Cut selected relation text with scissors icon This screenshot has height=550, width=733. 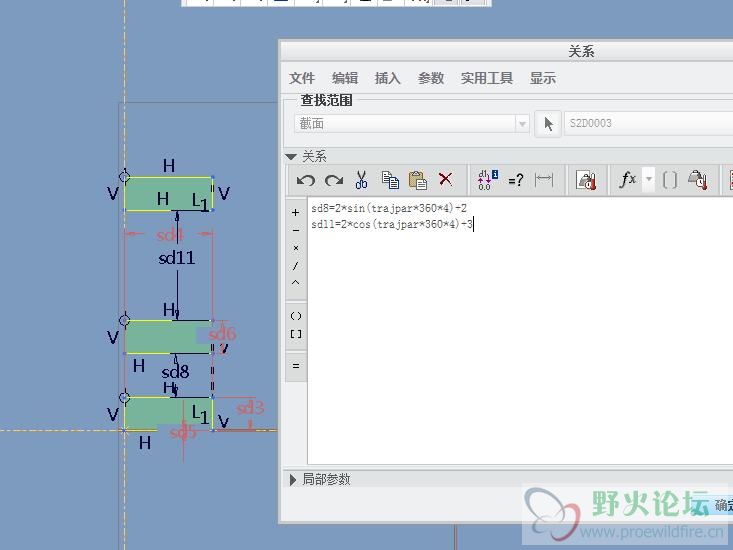coord(361,179)
